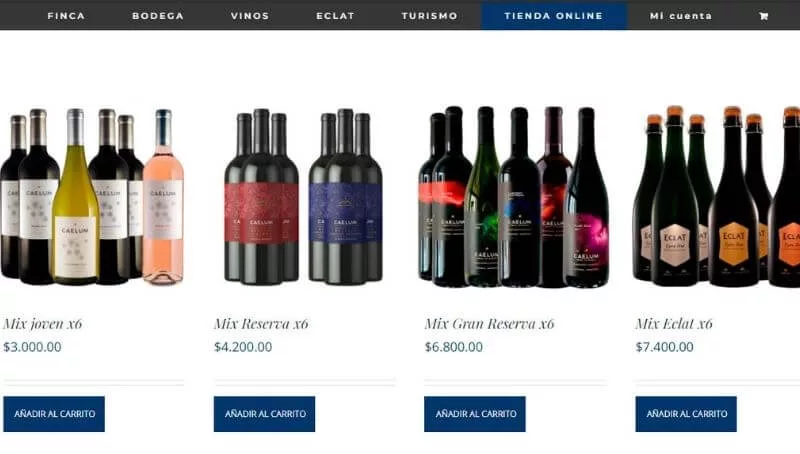Open the Mix Eclat x6 product title
The image size is (800, 454).
674,323
